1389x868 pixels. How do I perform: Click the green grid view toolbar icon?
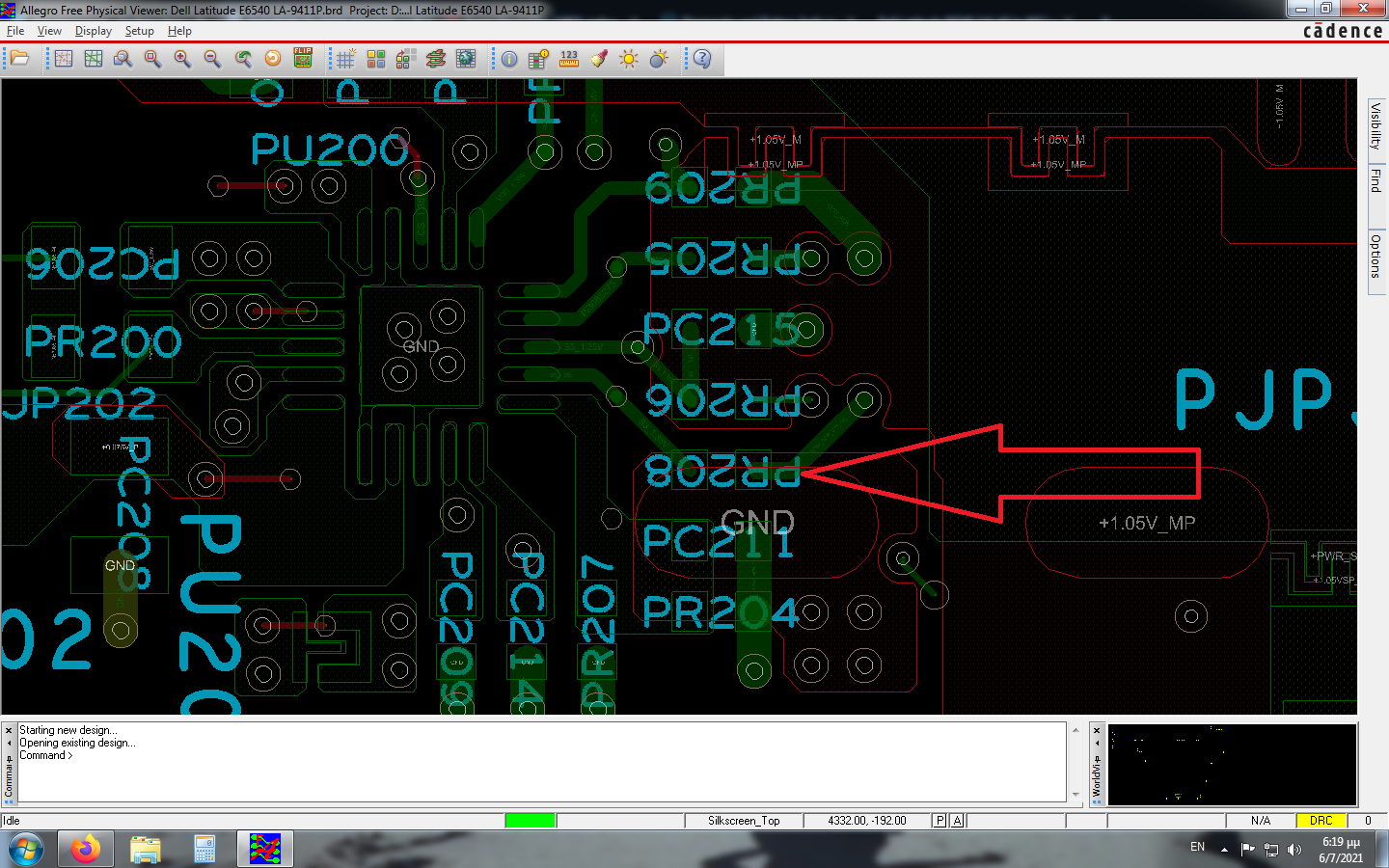click(x=94, y=59)
